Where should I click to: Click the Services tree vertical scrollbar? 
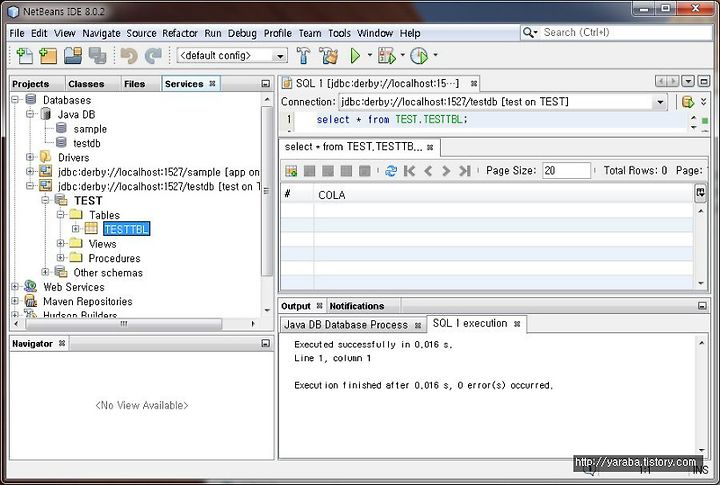click(267, 191)
